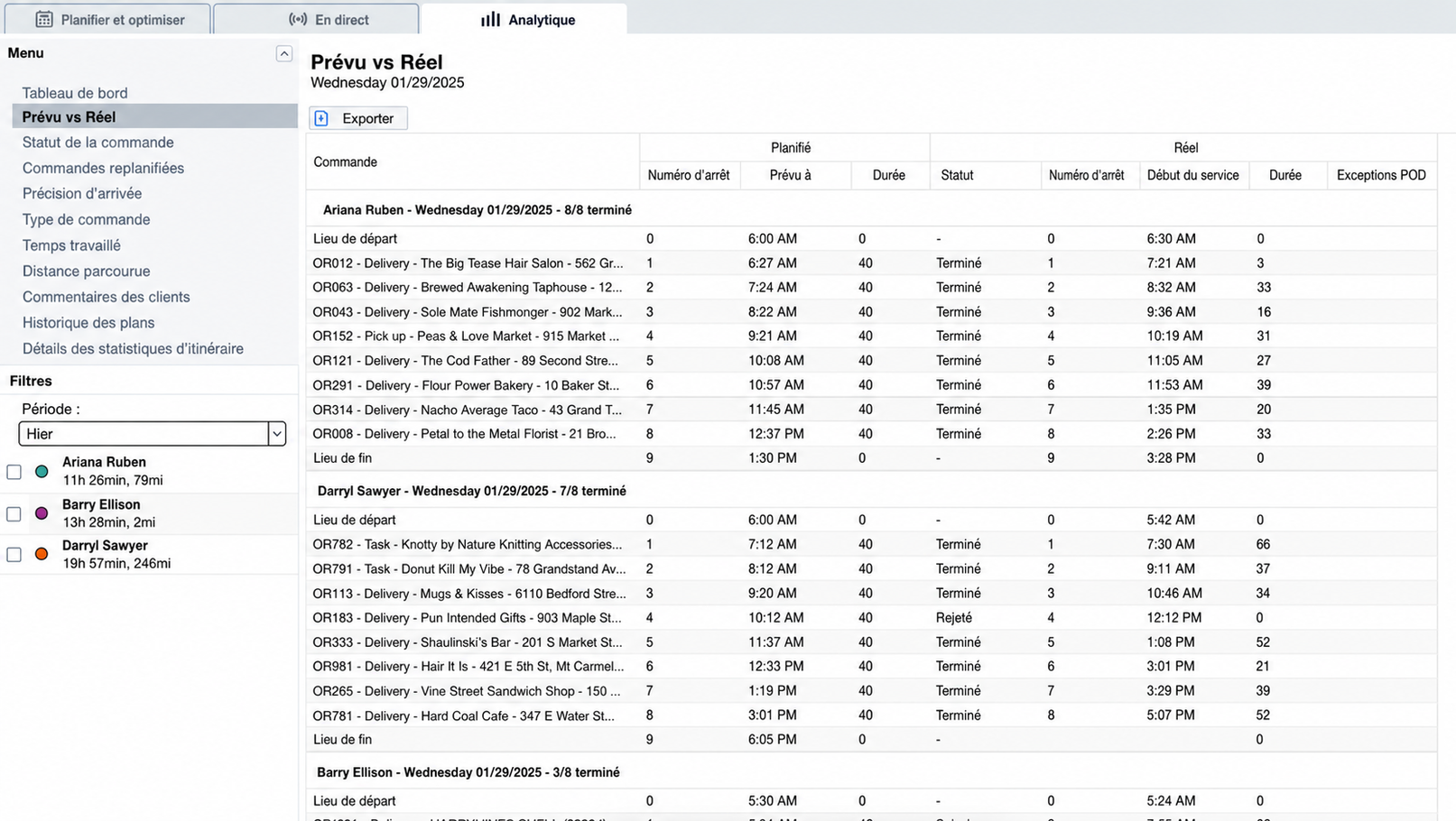This screenshot has height=821, width=1456.
Task: Open Temps travaillé report
Action: tap(71, 245)
